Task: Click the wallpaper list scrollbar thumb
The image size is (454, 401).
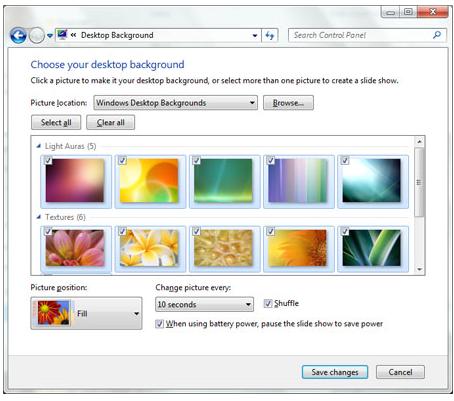Action: pos(419,182)
